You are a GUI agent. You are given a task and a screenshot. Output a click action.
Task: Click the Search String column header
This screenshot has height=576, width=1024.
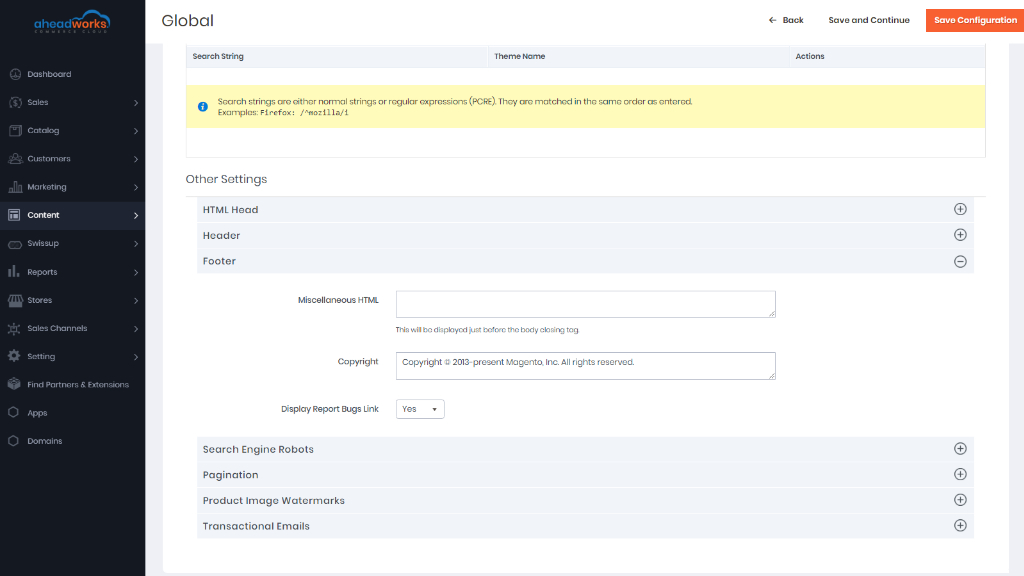coord(217,56)
